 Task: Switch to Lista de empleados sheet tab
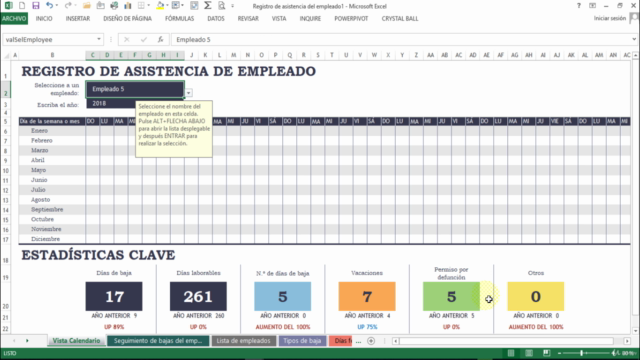pos(244,341)
